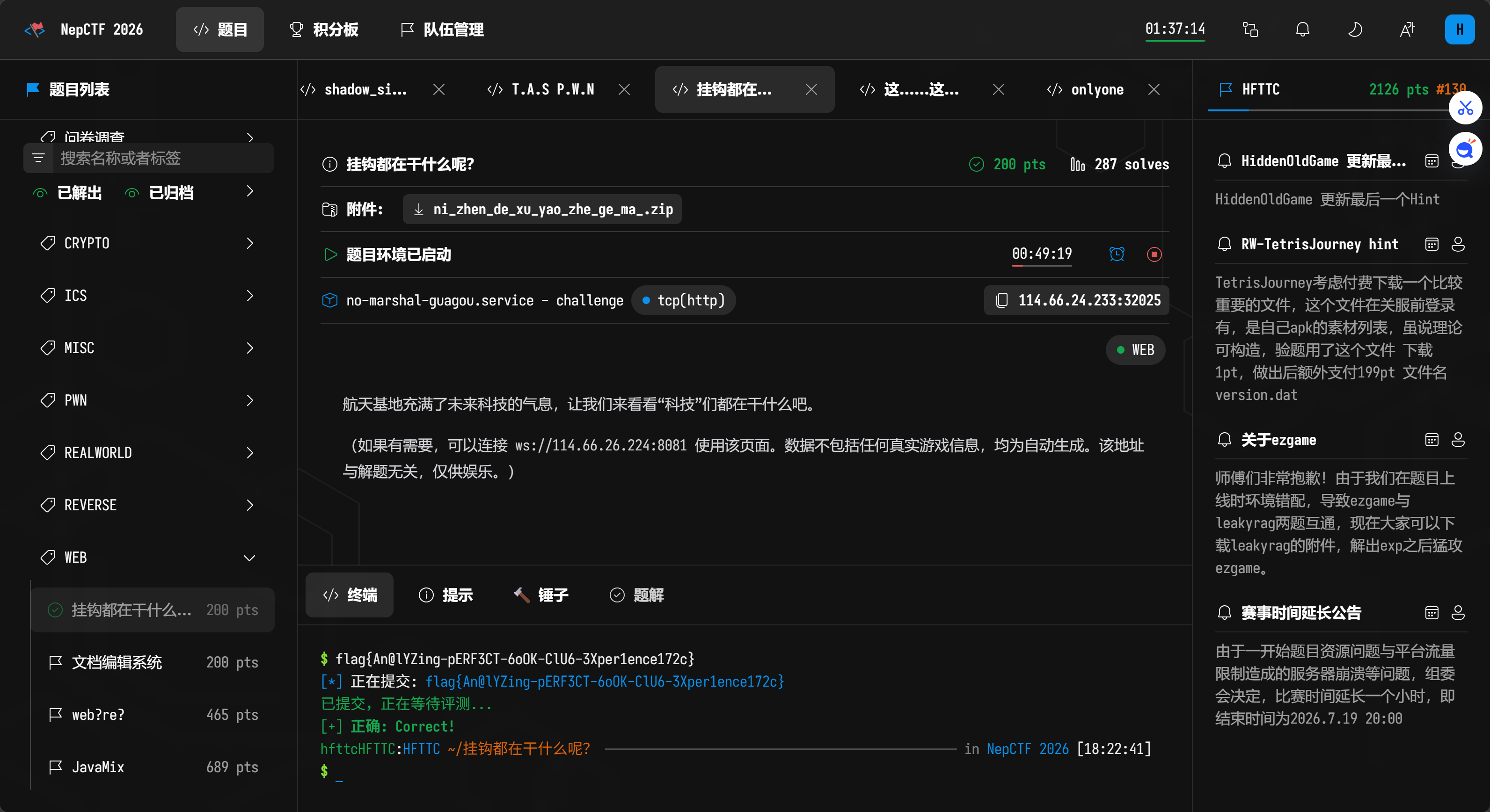The image size is (1490, 812).
Task: Click the WEB category tag
Action: [1135, 350]
